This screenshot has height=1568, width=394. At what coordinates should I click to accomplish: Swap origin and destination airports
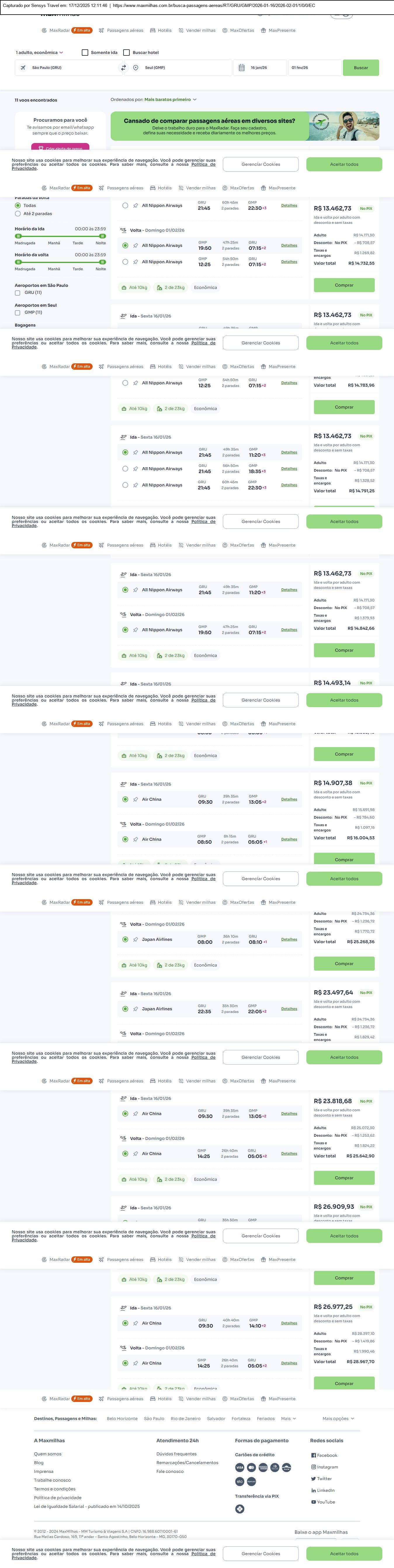[123, 68]
